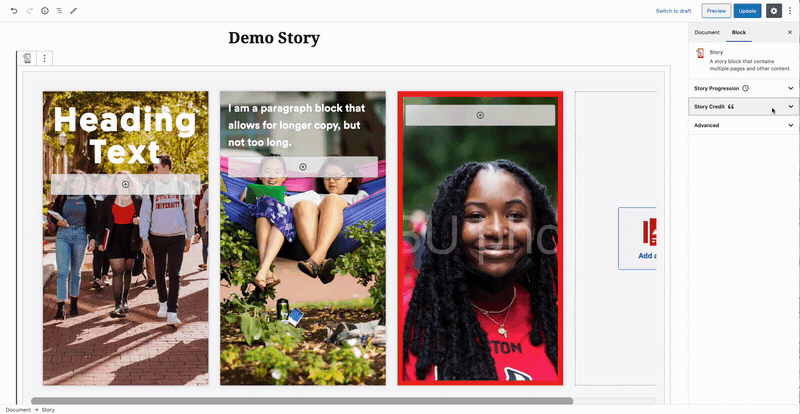Image resolution: width=800 pixels, height=414 pixels.
Task: Open the block navigation list icon
Action: pos(59,11)
